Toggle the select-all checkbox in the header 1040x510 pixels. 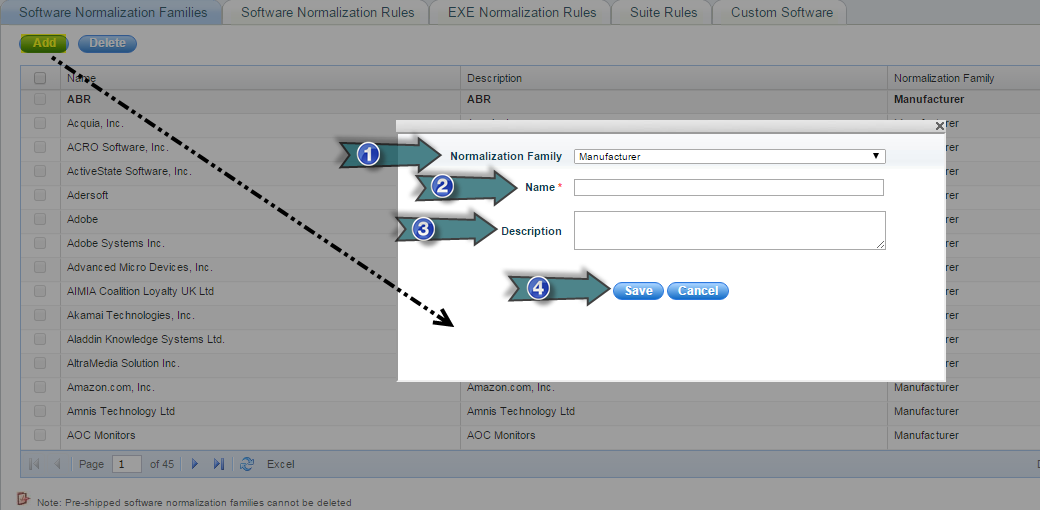pos(40,78)
